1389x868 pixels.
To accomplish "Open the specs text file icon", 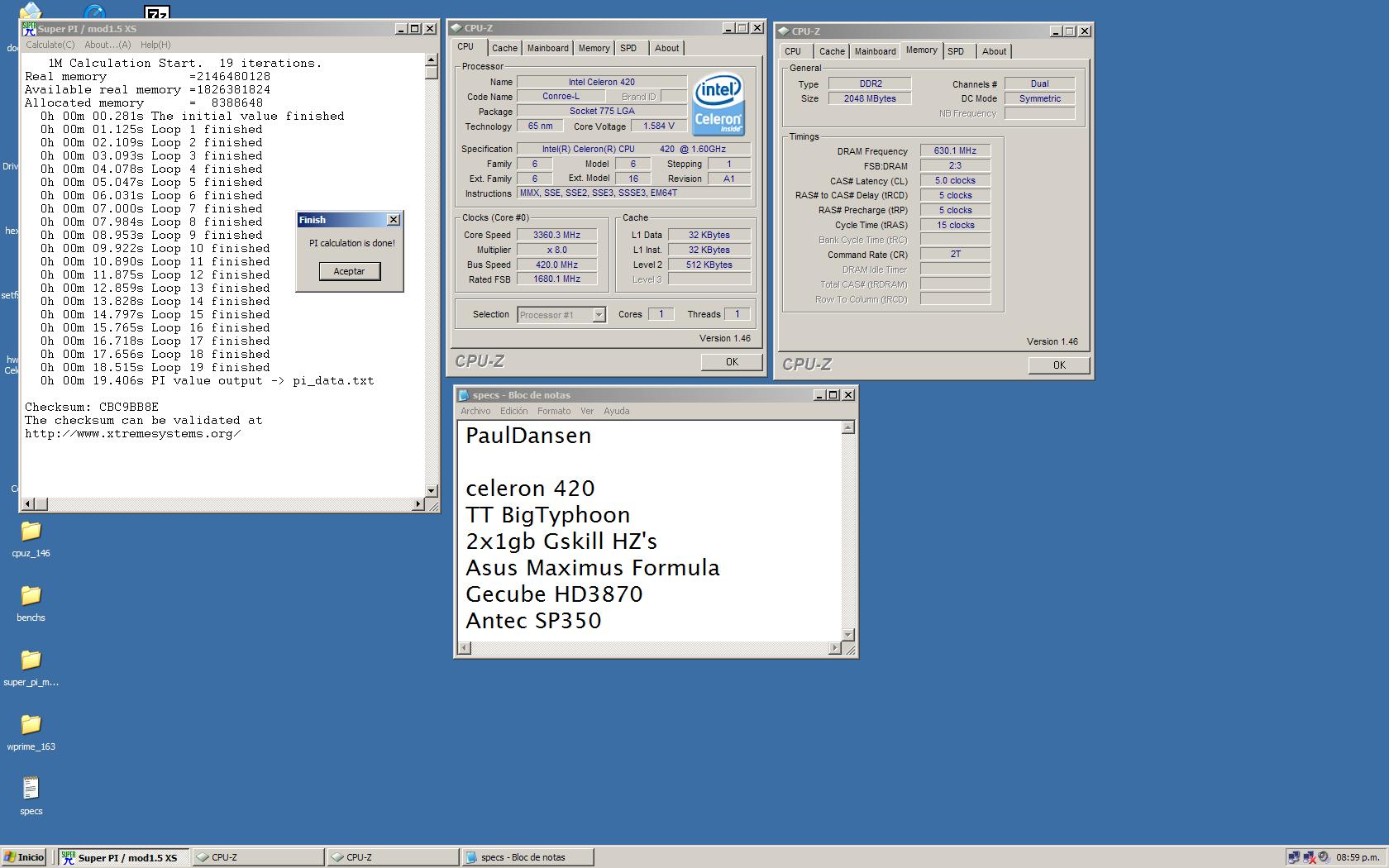I will pyautogui.click(x=31, y=789).
